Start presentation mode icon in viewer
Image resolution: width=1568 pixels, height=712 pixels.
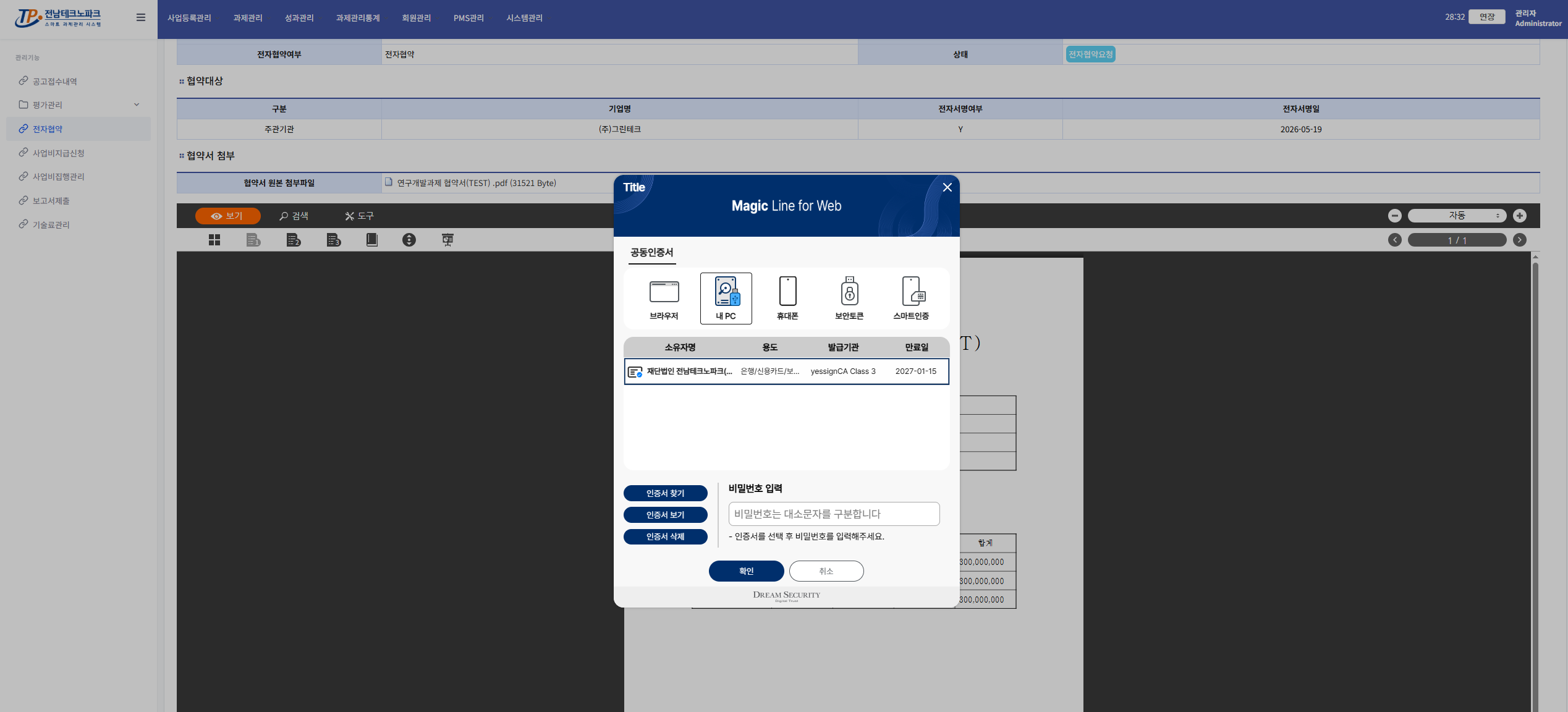coord(447,240)
